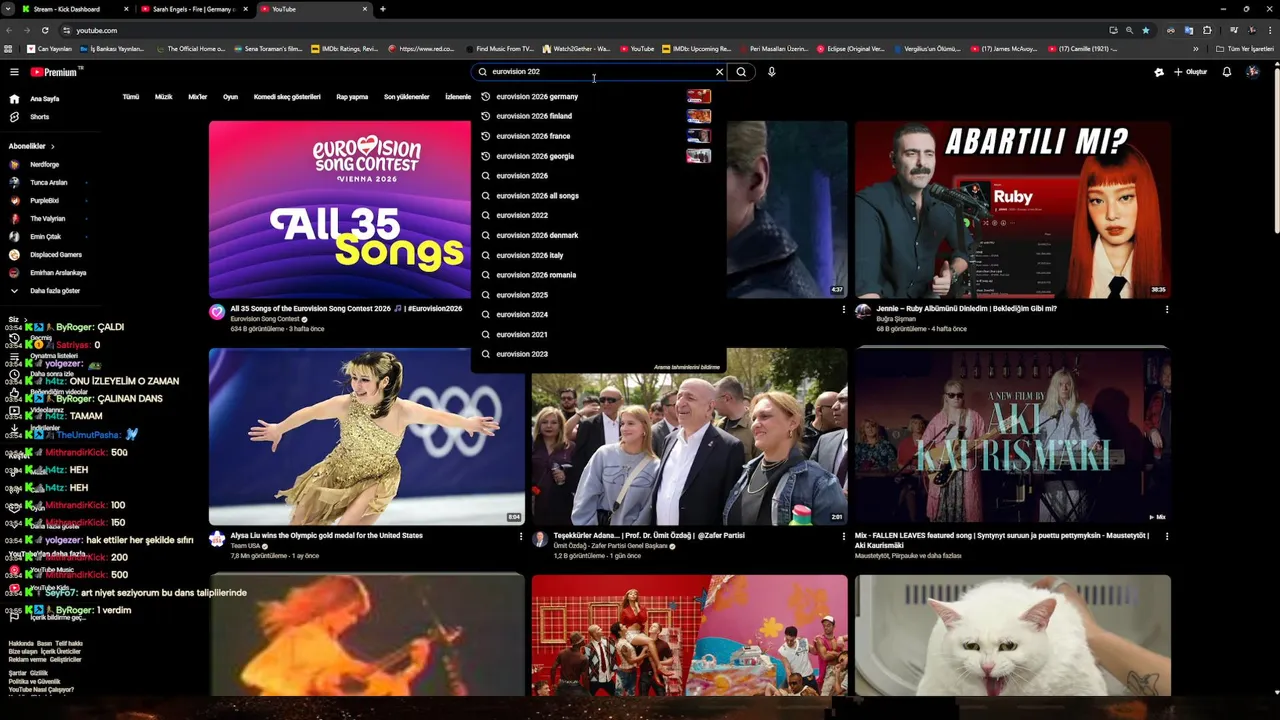The width and height of the screenshot is (1280, 720).
Task: Choose suggestion eurovision 2026 georgia
Action: click(x=598, y=156)
